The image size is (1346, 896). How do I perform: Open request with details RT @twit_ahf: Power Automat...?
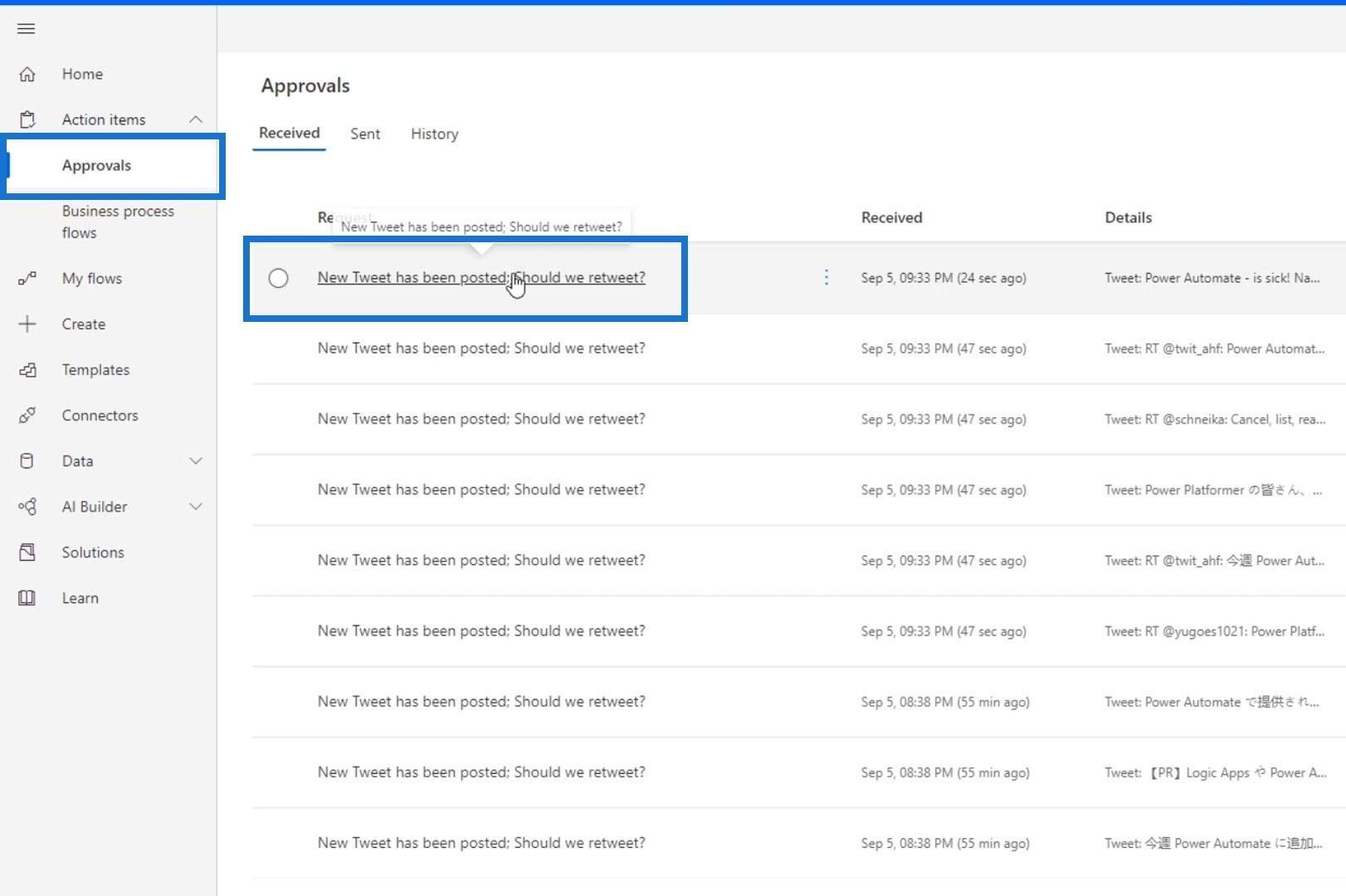481,348
